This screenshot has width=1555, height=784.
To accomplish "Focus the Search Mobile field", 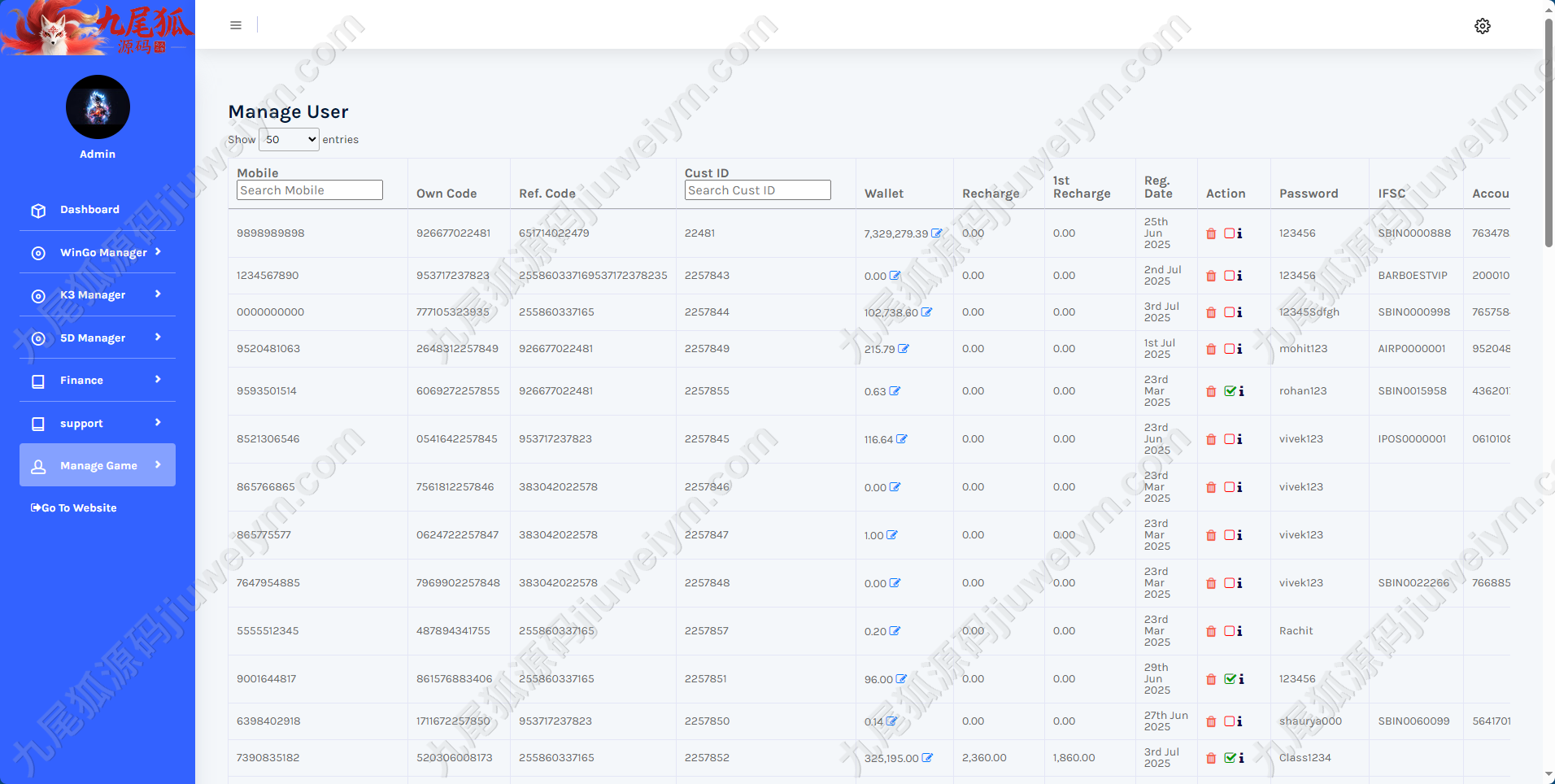I will click(310, 190).
